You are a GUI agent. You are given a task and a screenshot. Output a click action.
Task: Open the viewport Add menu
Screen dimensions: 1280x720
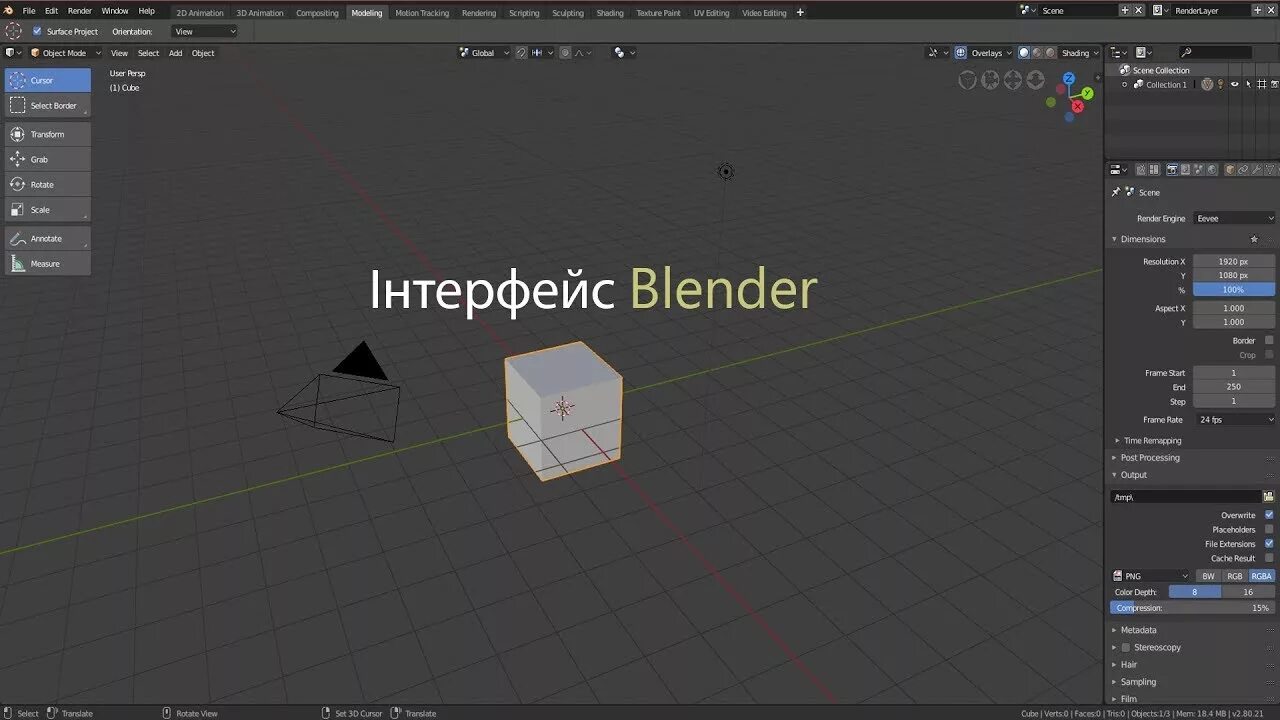pyautogui.click(x=175, y=53)
